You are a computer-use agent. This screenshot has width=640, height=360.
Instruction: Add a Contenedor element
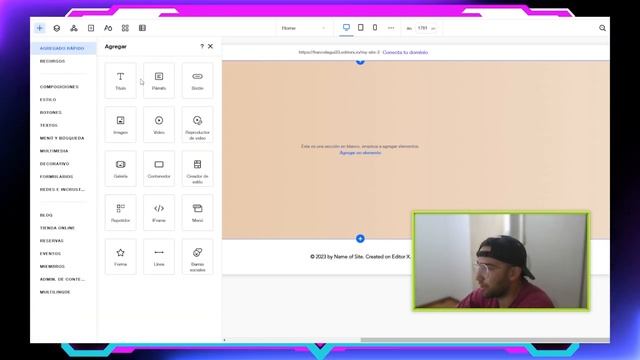(159, 169)
